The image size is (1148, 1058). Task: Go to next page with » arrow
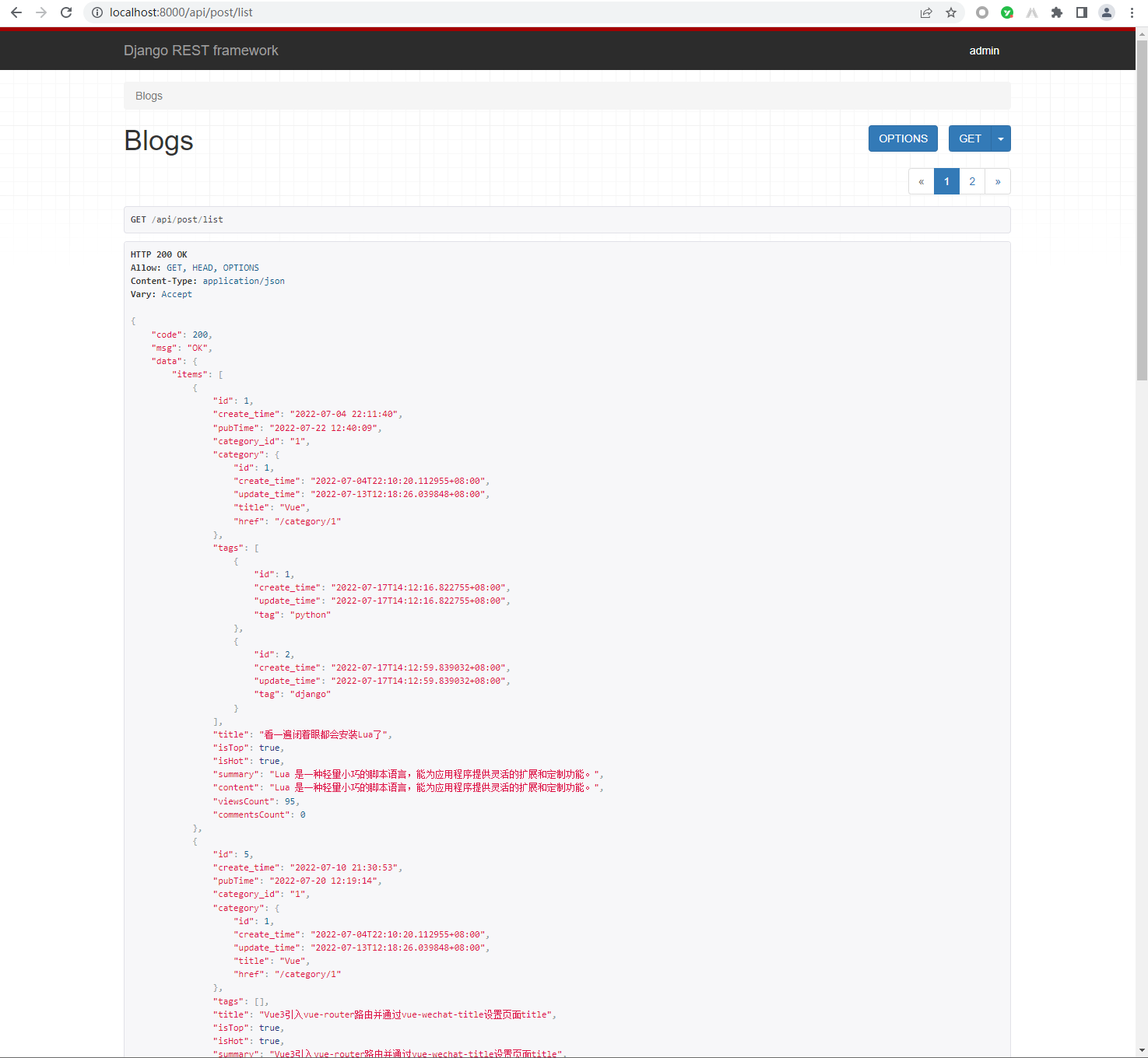[998, 181]
